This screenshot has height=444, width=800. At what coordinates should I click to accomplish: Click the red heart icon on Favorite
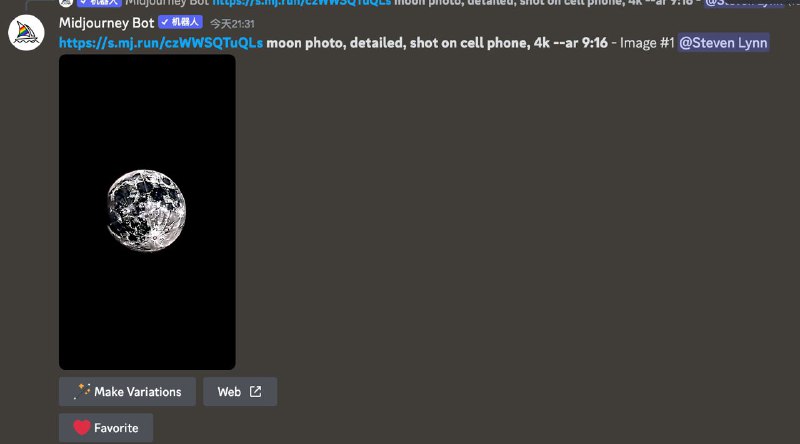[82, 427]
